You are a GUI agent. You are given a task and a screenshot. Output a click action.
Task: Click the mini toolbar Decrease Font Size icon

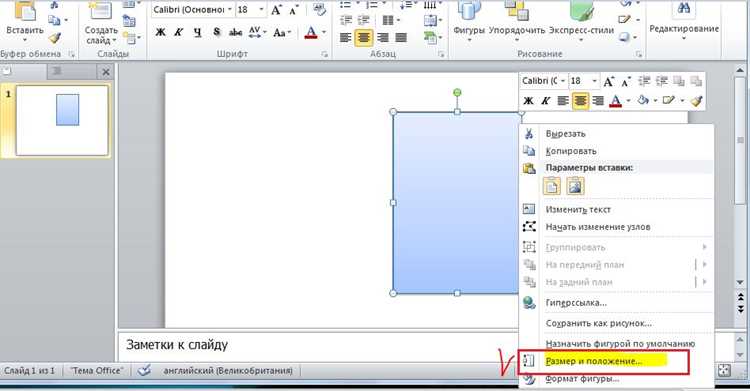click(x=626, y=82)
